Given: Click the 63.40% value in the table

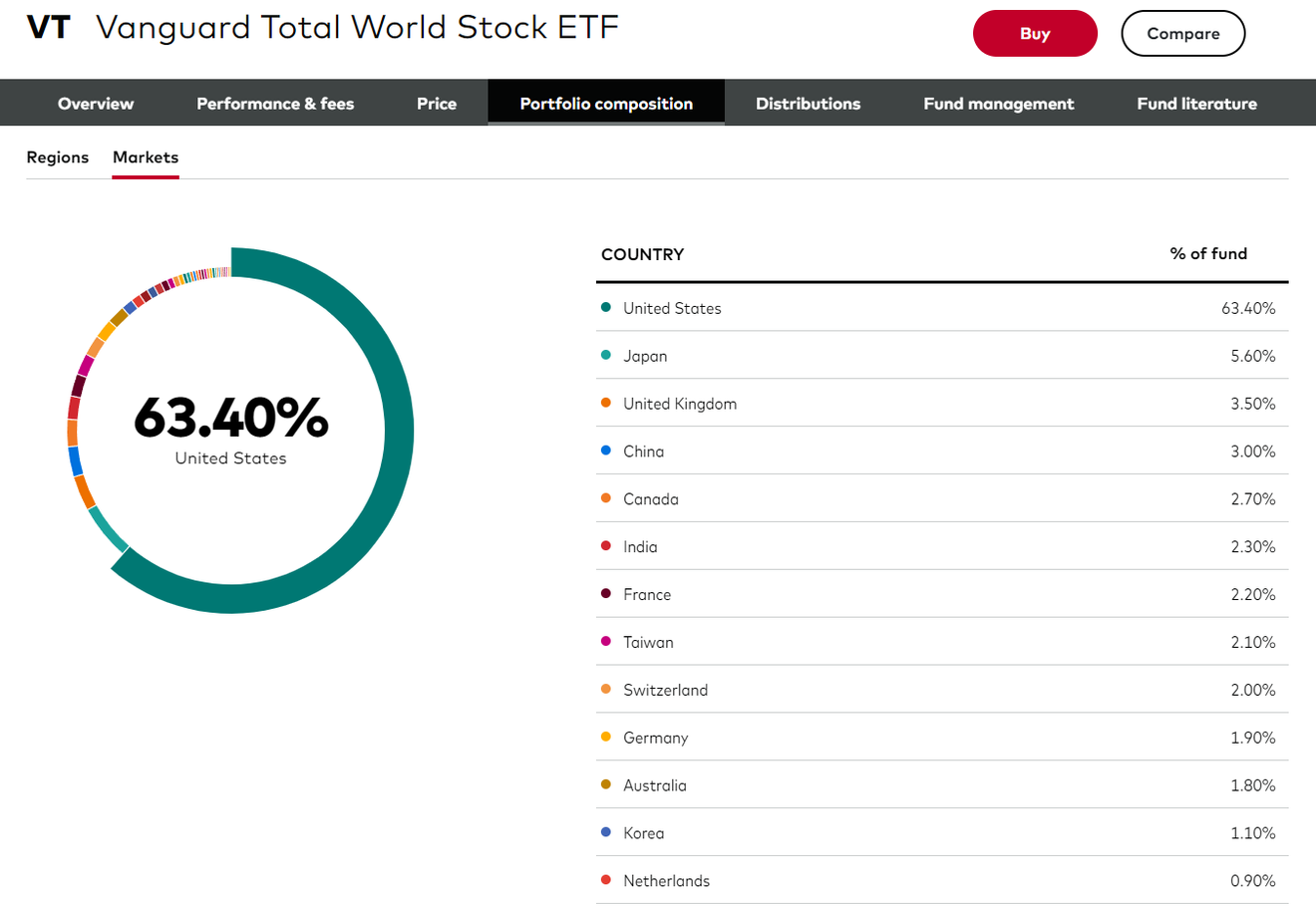Looking at the screenshot, I should [1248, 308].
